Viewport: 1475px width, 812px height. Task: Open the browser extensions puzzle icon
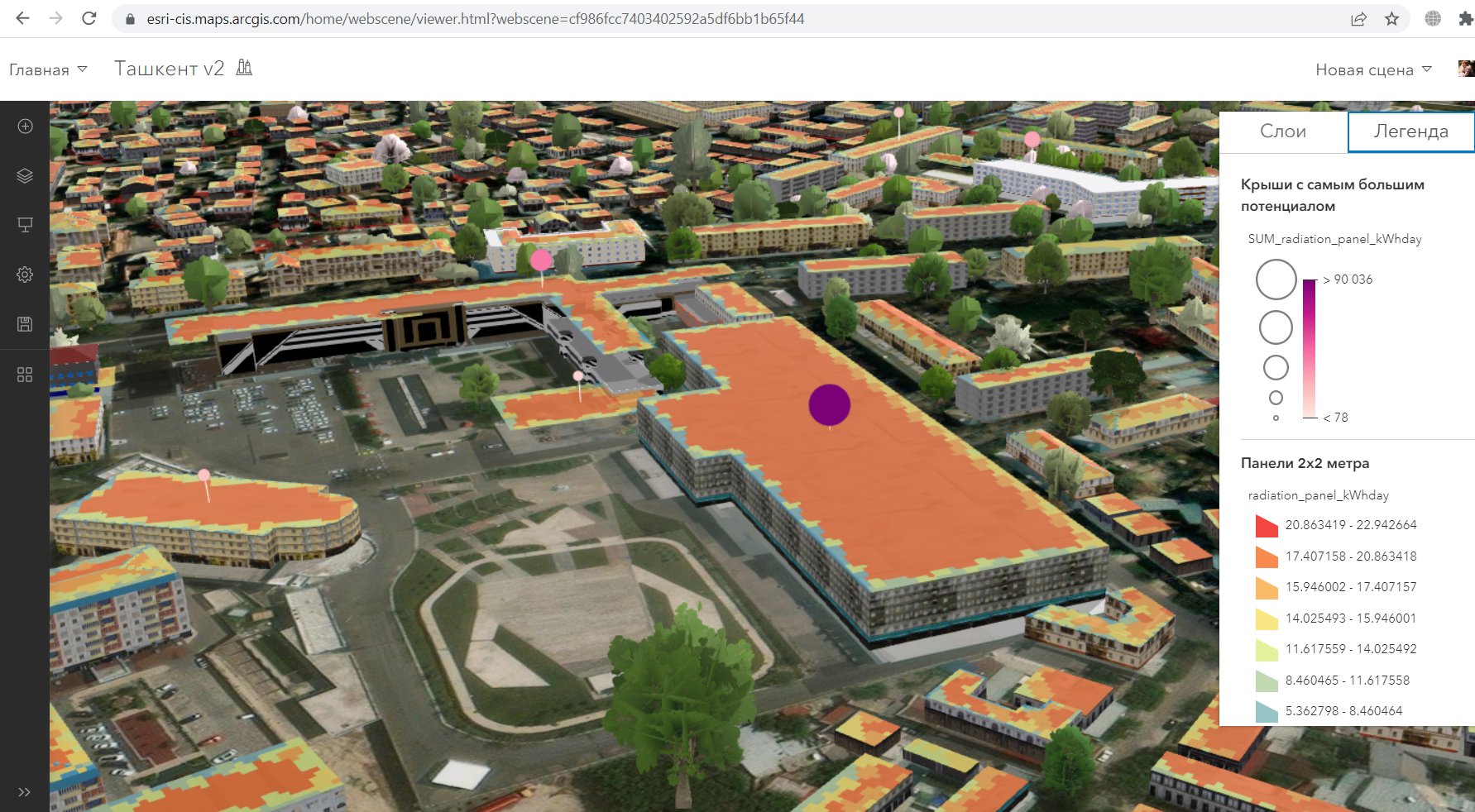[1465, 19]
